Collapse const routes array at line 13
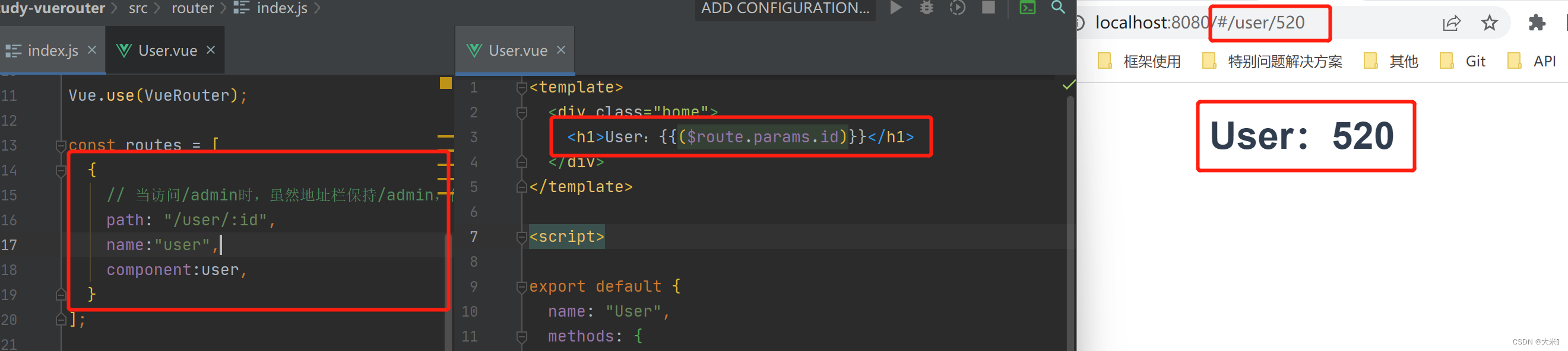The height and width of the screenshot is (351, 1568). [x=61, y=145]
